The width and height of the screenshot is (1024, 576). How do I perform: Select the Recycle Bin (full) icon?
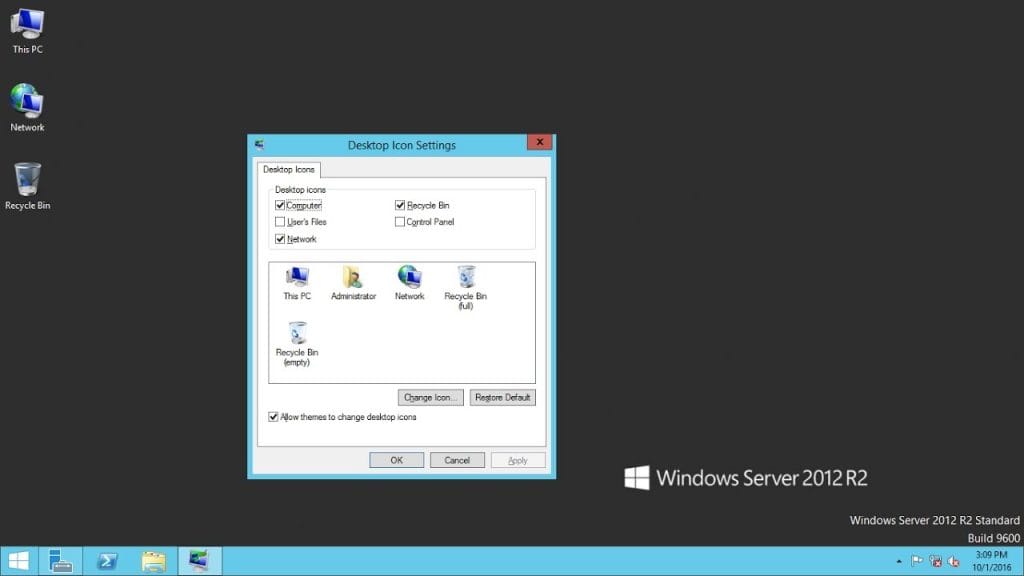pos(465,278)
